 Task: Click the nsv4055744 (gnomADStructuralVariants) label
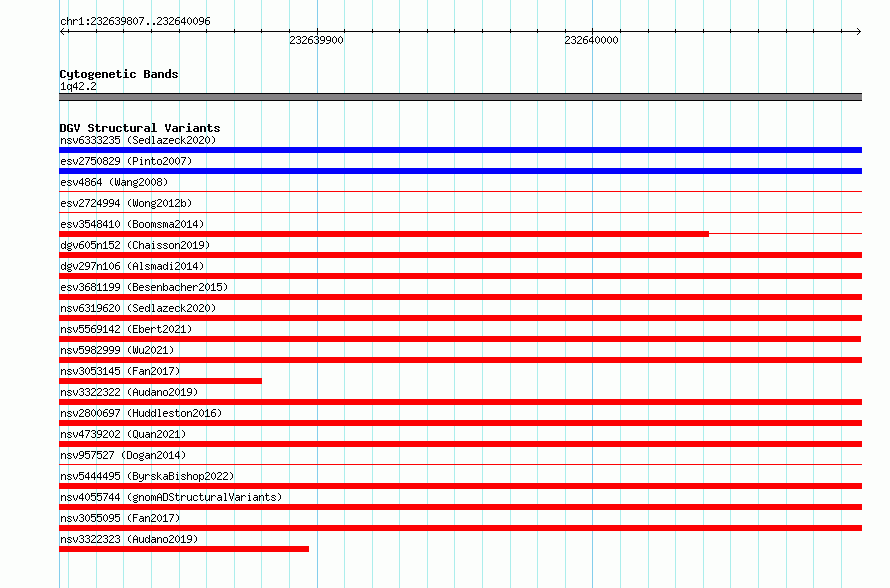[171, 497]
